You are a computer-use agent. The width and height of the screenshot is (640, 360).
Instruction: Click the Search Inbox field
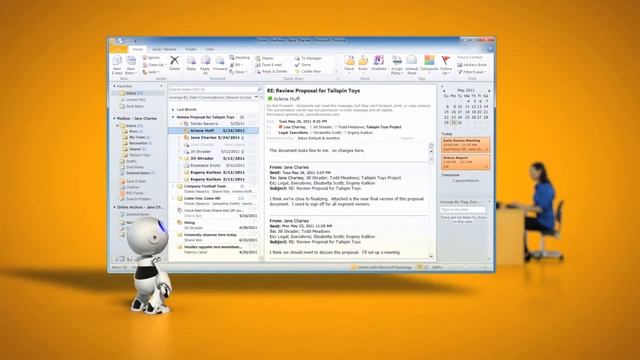pos(212,89)
